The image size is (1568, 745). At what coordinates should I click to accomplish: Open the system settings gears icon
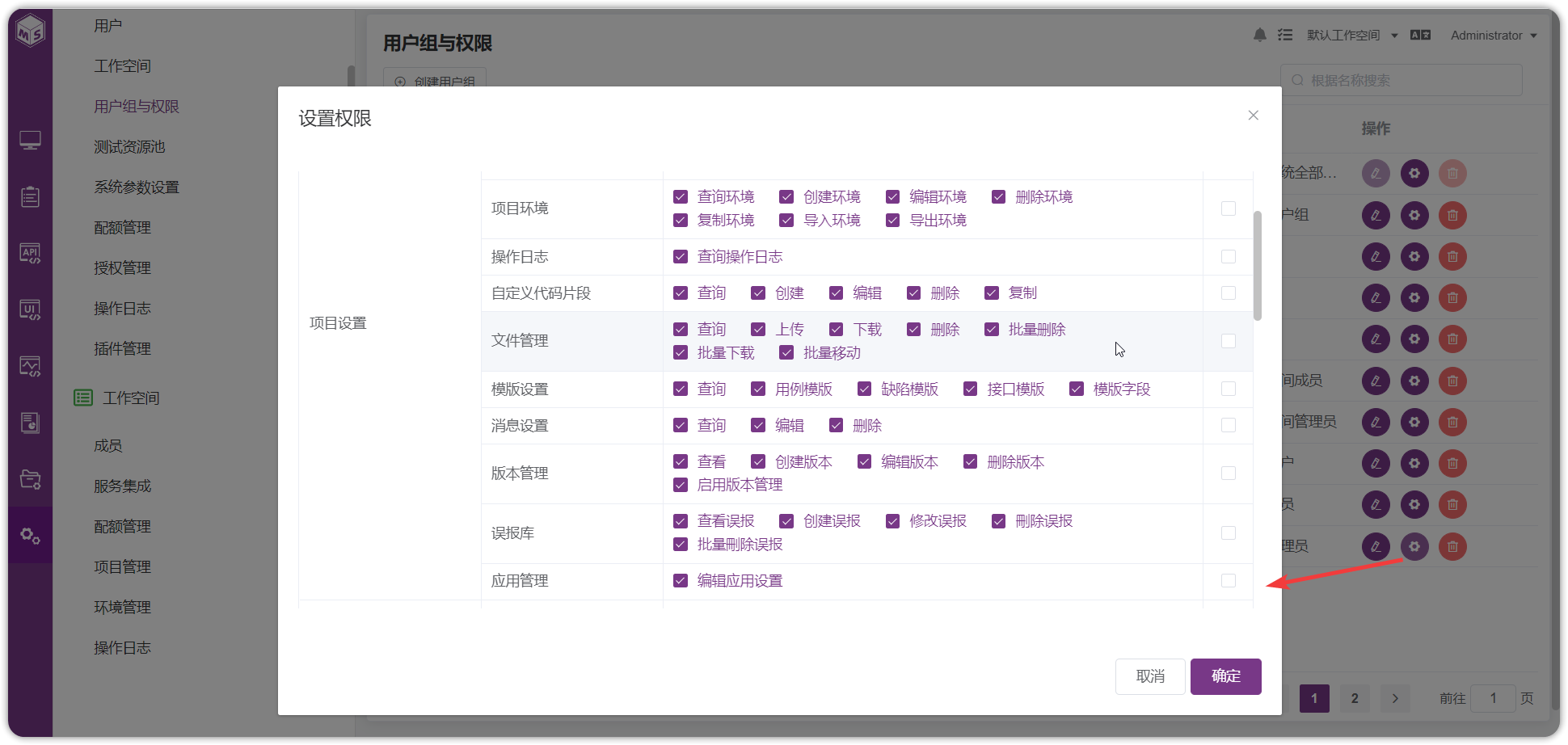tap(31, 535)
